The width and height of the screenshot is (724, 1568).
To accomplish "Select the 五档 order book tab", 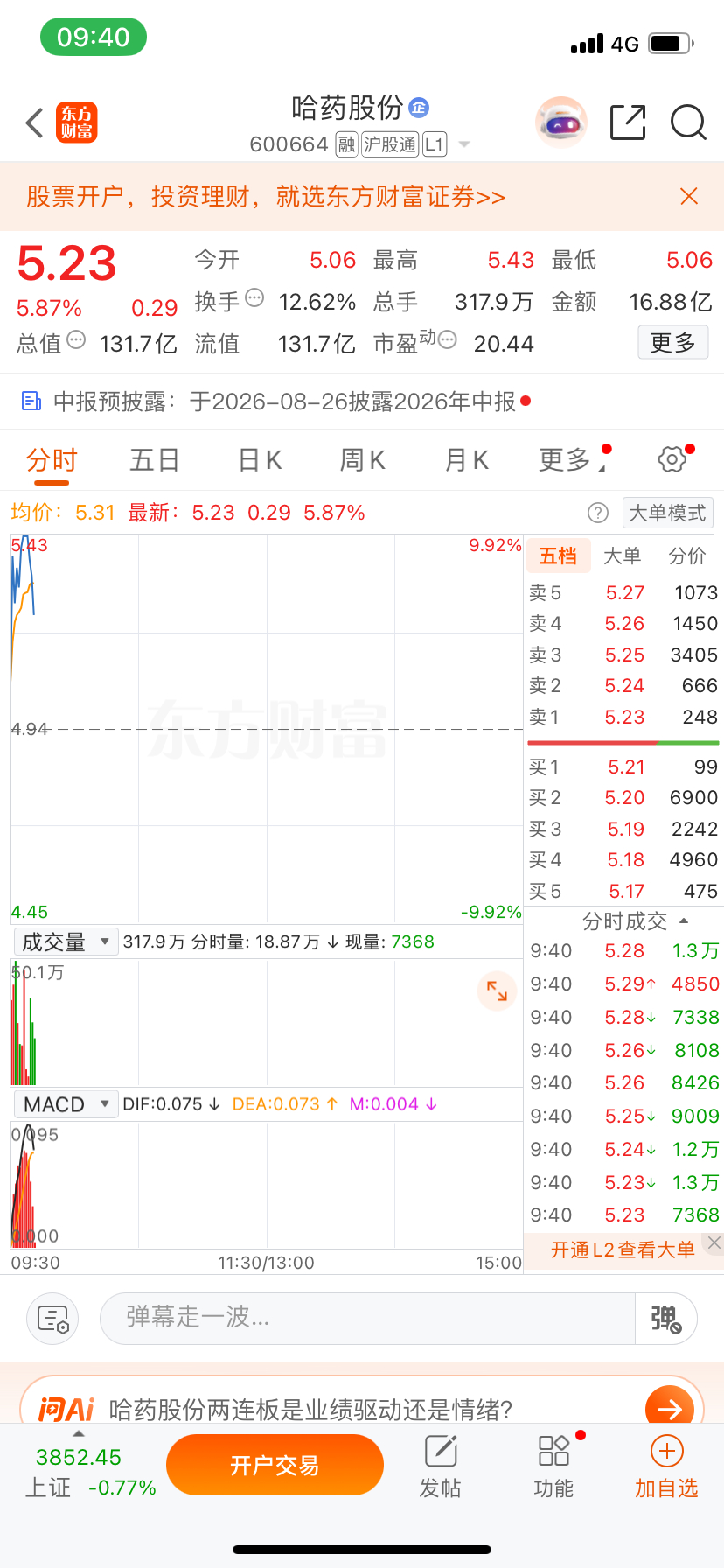I will [x=558, y=556].
